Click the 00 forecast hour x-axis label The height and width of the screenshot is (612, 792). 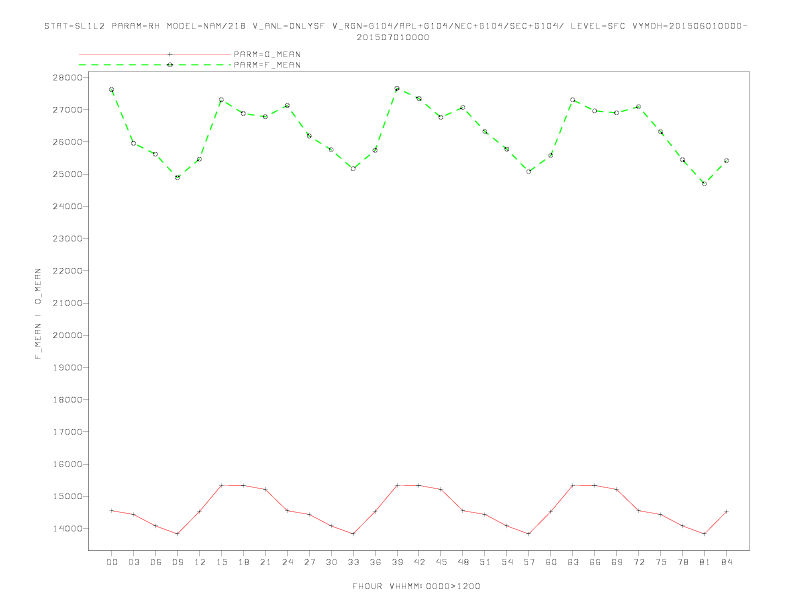click(112, 562)
